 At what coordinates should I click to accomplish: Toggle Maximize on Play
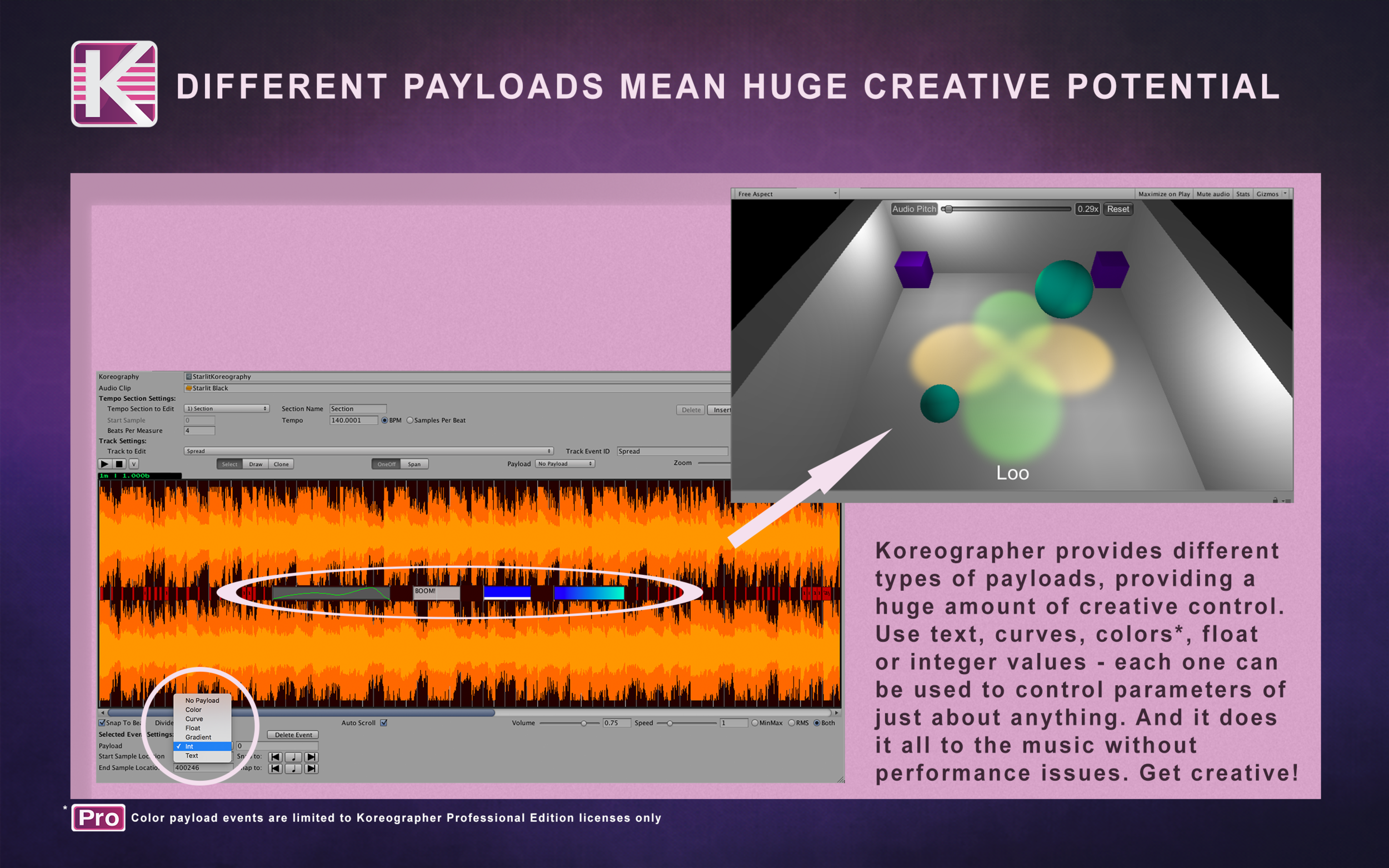point(1164,194)
